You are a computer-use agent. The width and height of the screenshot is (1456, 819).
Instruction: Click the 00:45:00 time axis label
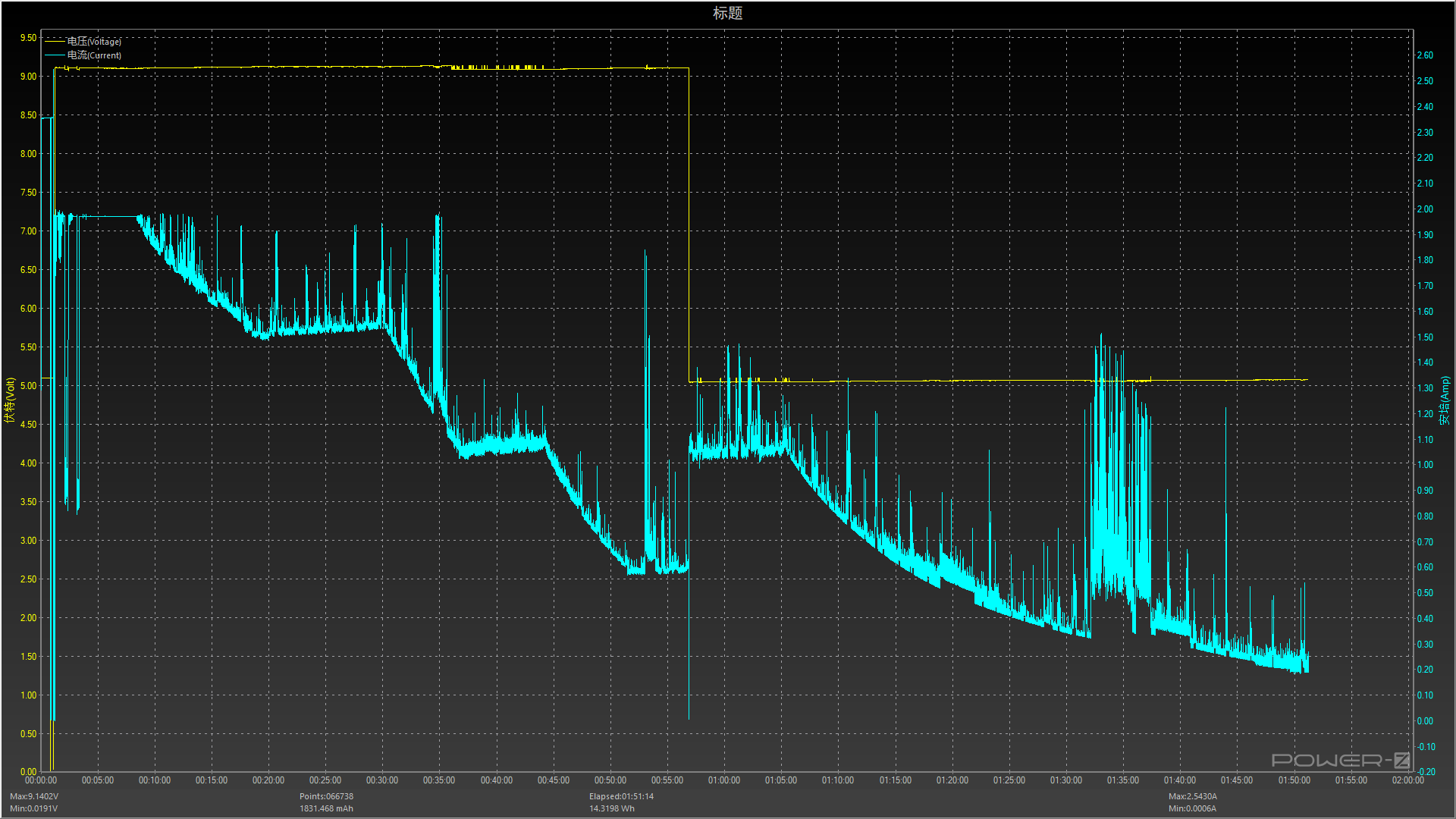click(x=554, y=780)
